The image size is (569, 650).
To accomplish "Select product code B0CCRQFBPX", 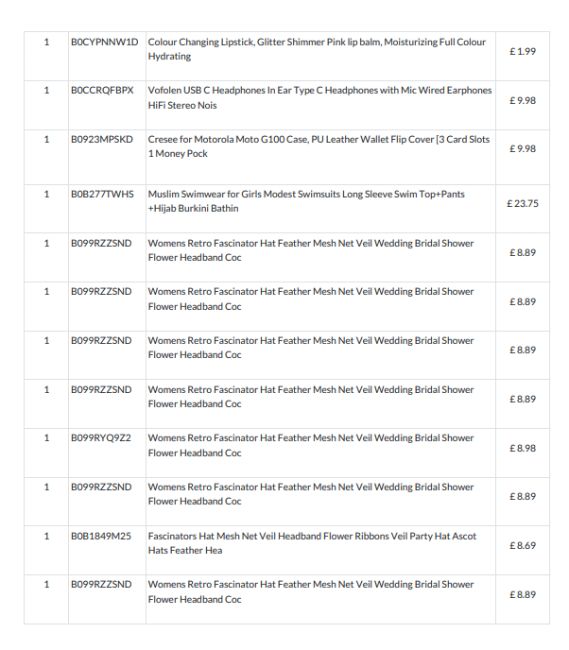I will tap(102, 90).
